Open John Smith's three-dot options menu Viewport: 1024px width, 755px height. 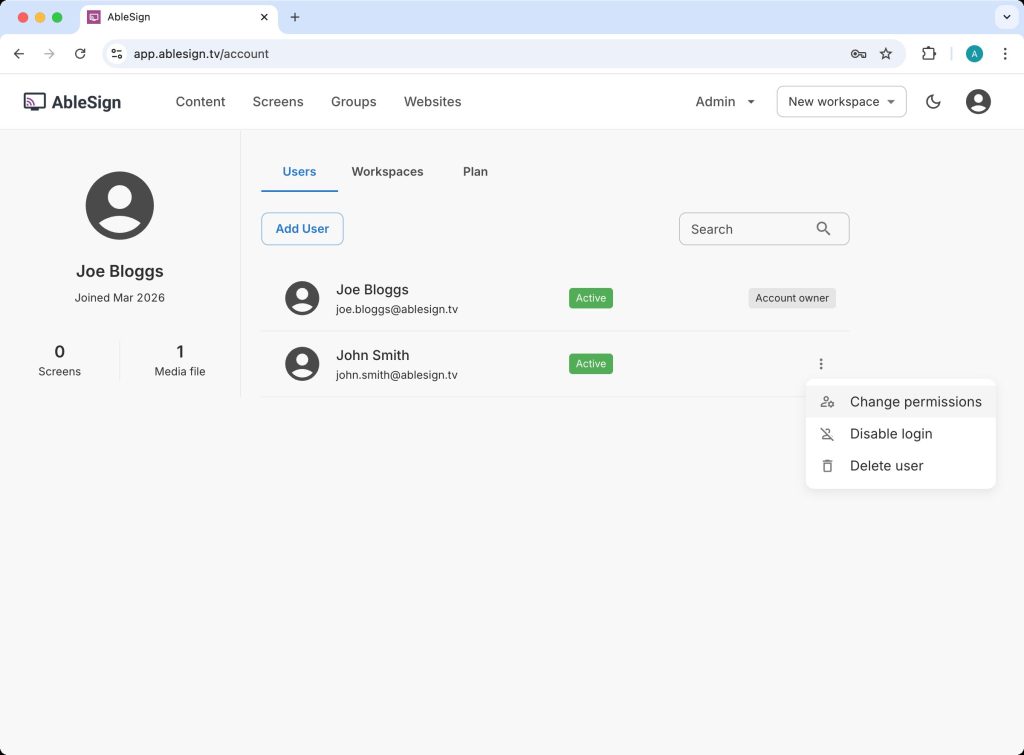point(821,364)
